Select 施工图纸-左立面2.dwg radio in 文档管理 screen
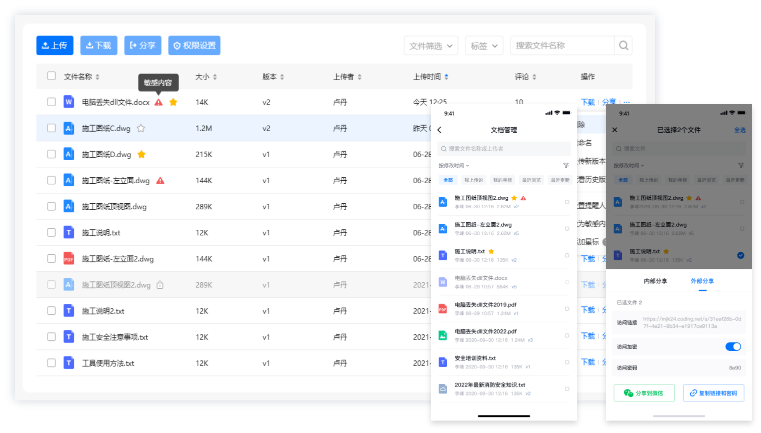The width and height of the screenshot is (761, 433). [x=567, y=229]
